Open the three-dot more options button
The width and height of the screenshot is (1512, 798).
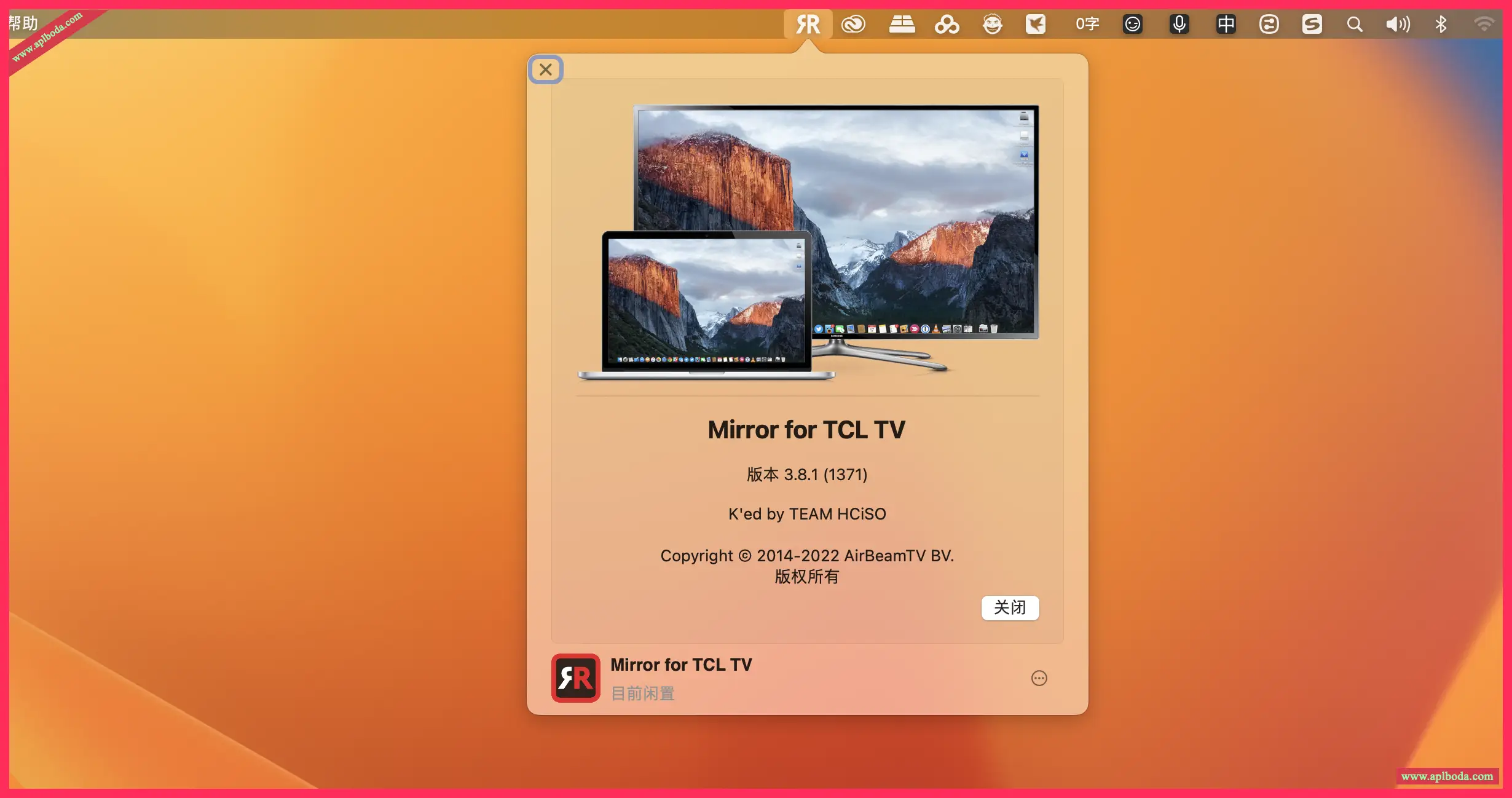click(1039, 678)
